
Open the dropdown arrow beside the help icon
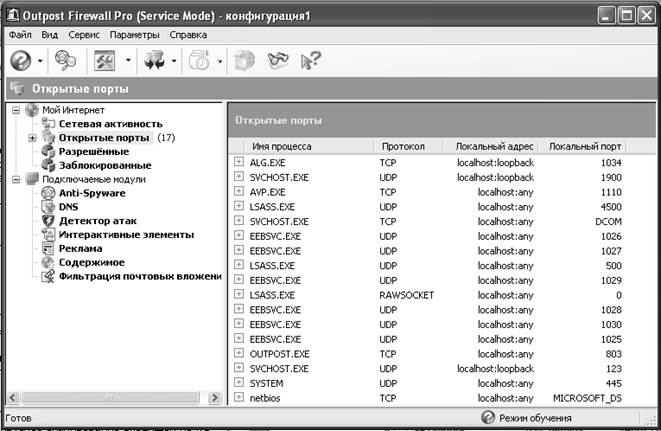point(40,62)
